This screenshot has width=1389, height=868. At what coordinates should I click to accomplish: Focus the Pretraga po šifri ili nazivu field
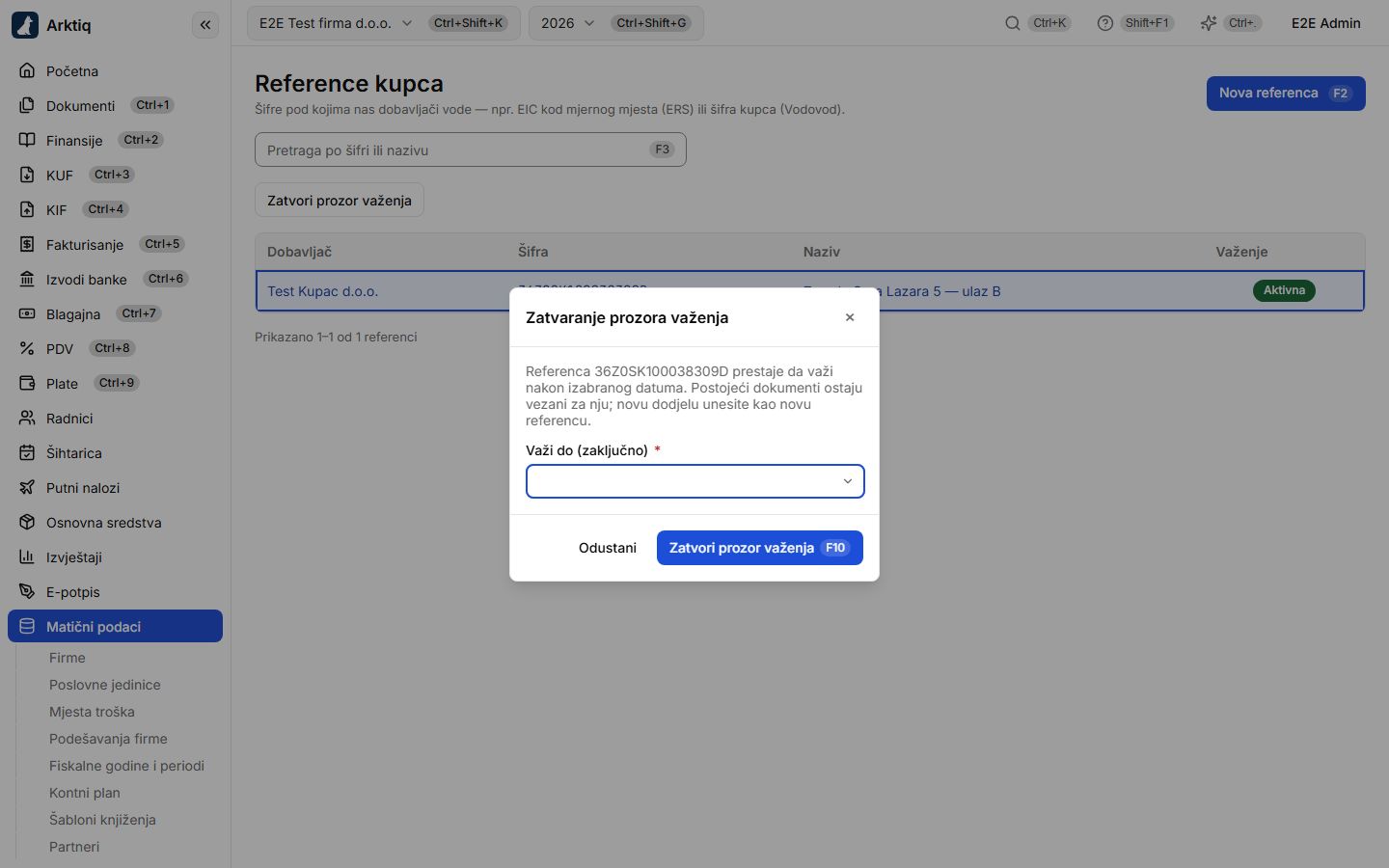point(471,149)
